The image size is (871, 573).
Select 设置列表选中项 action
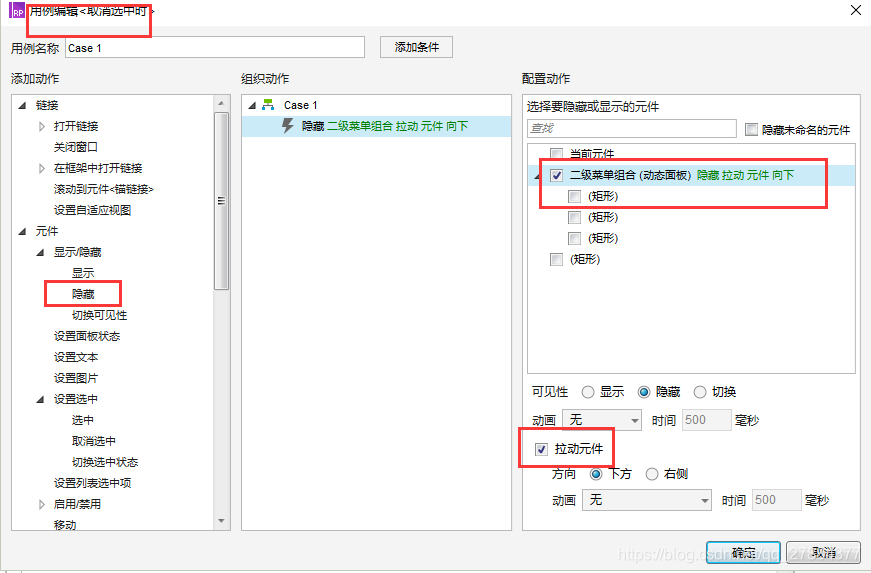(92, 483)
